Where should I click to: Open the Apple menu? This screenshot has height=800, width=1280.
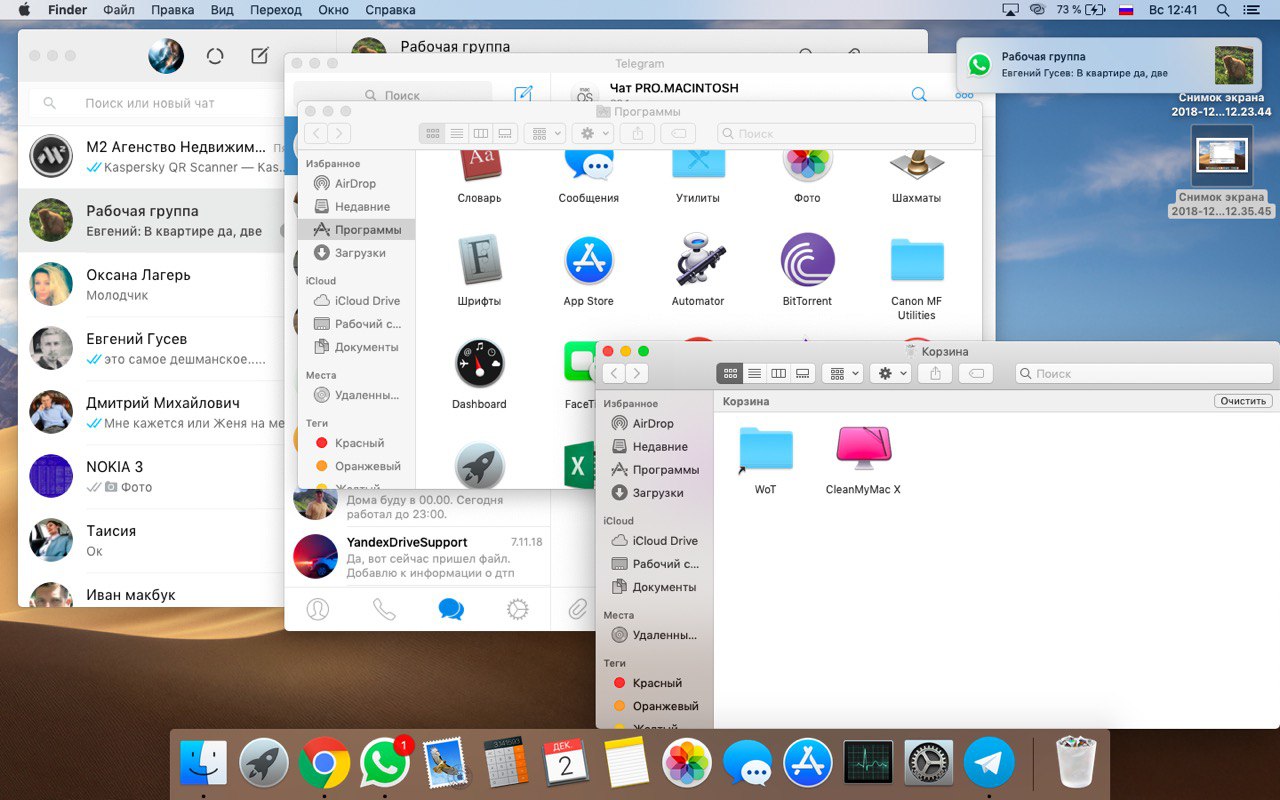(24, 10)
